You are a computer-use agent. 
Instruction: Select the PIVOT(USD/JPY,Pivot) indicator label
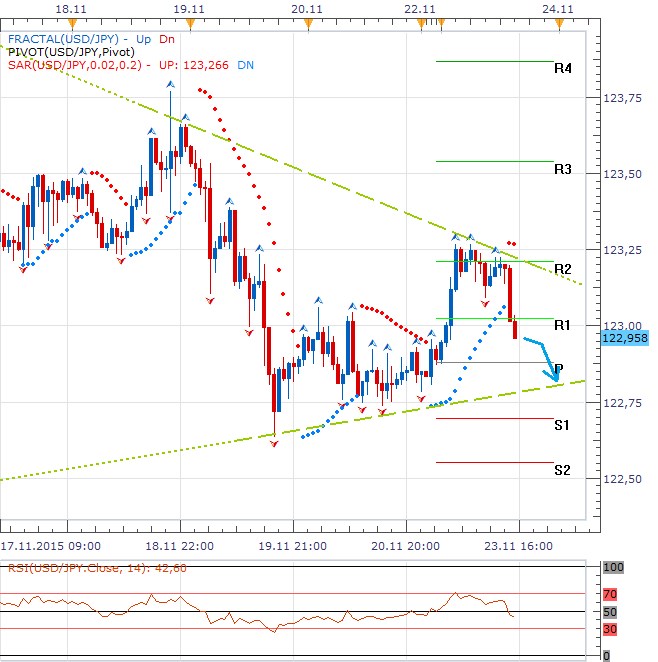[x=71, y=52]
